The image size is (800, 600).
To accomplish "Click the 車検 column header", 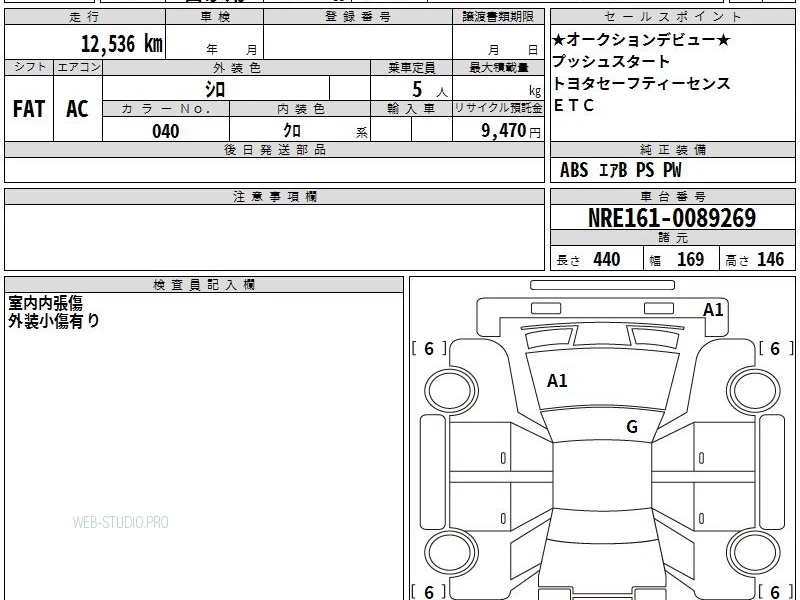I will pos(214,17).
